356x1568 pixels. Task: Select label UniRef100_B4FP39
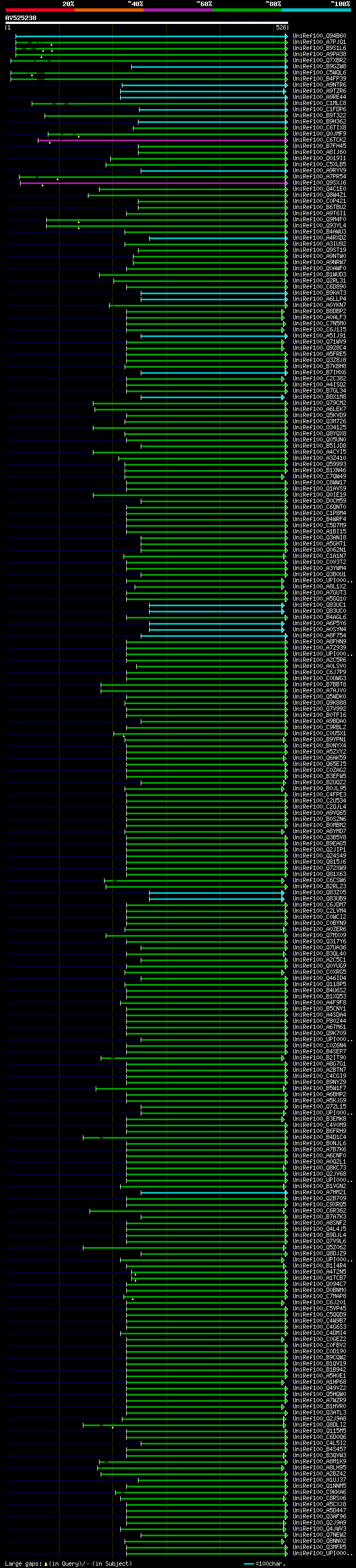[x=319, y=78]
